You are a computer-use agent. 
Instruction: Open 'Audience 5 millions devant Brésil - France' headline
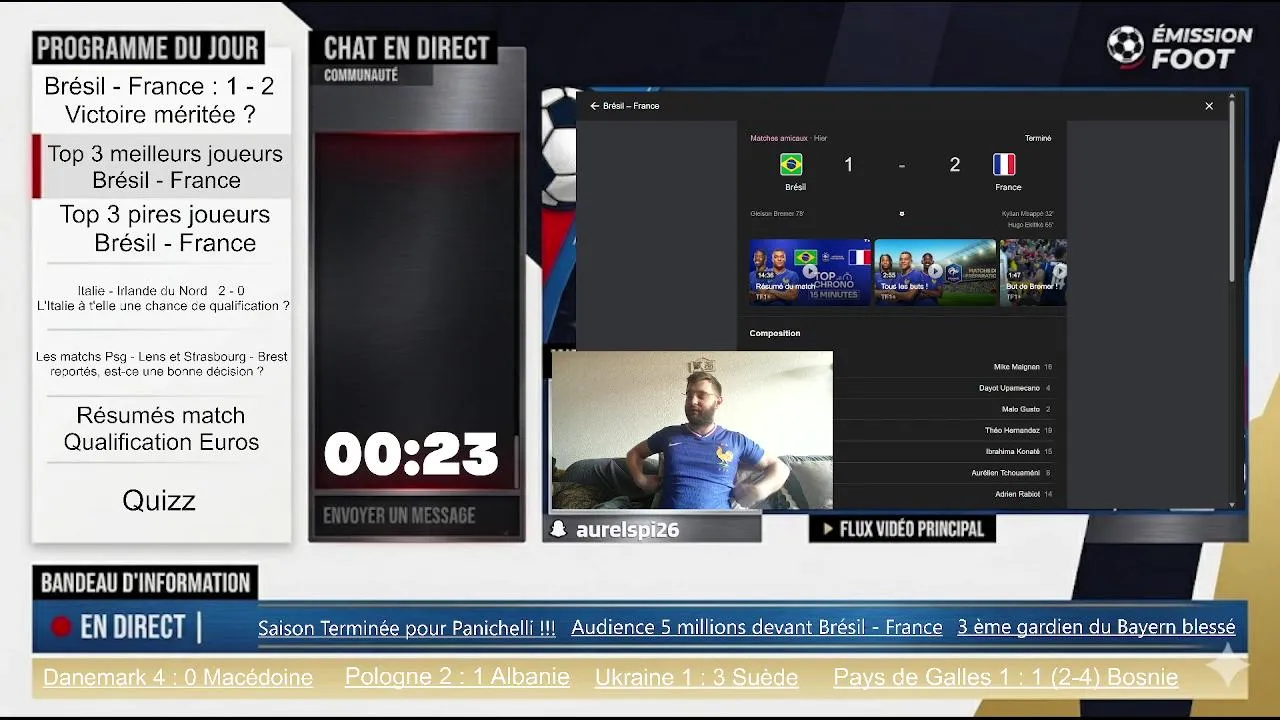[757, 627]
